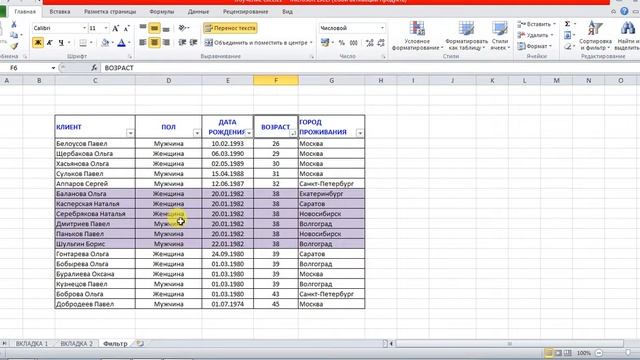The height and width of the screenshot is (360, 640).
Task: Decrease decimal places
Action: pos(381,42)
